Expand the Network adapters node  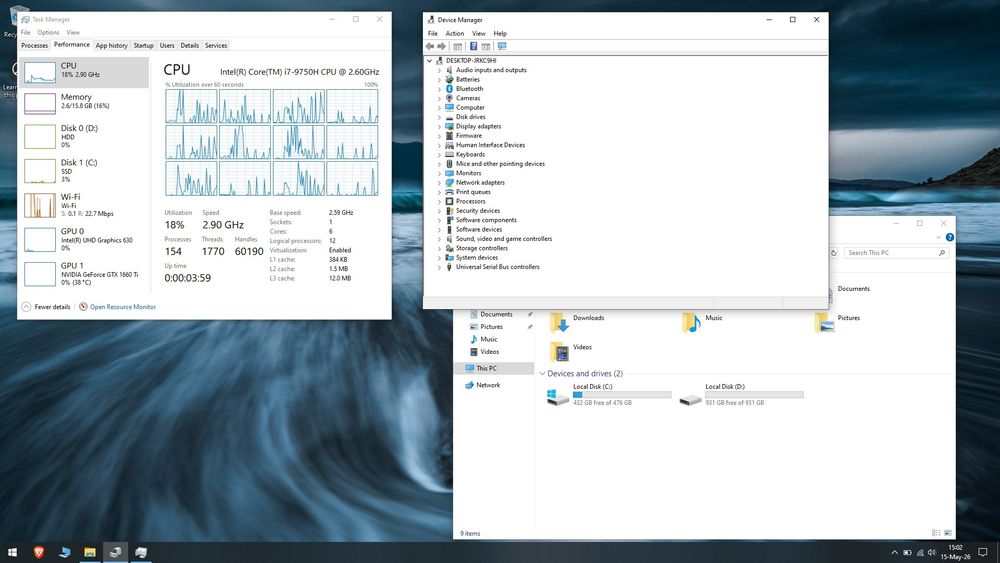439,182
